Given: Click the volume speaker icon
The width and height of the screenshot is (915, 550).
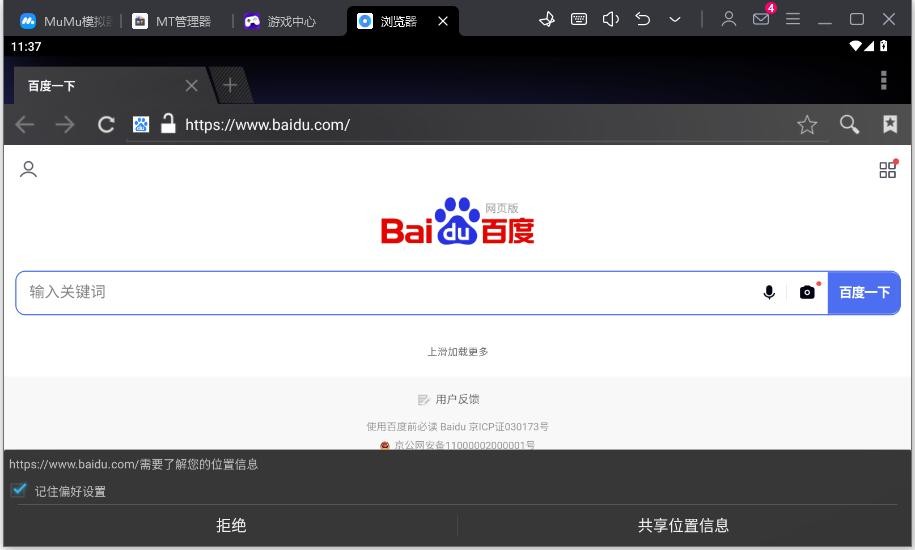Looking at the screenshot, I should tap(610, 19).
